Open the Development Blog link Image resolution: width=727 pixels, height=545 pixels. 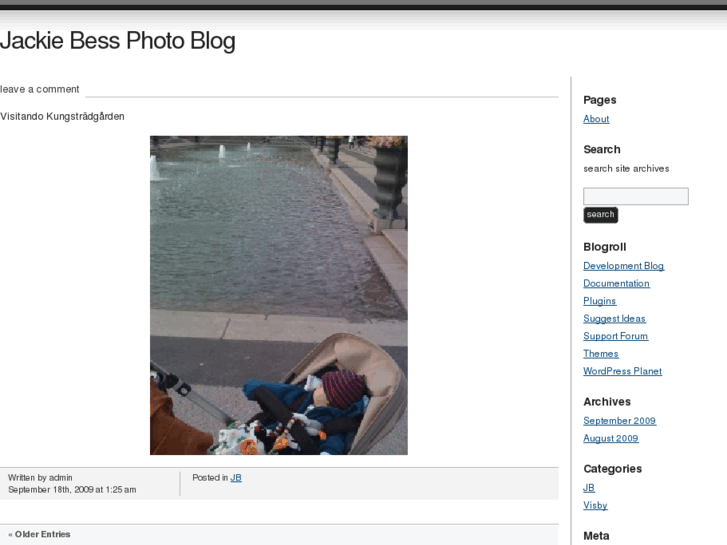[623, 266]
